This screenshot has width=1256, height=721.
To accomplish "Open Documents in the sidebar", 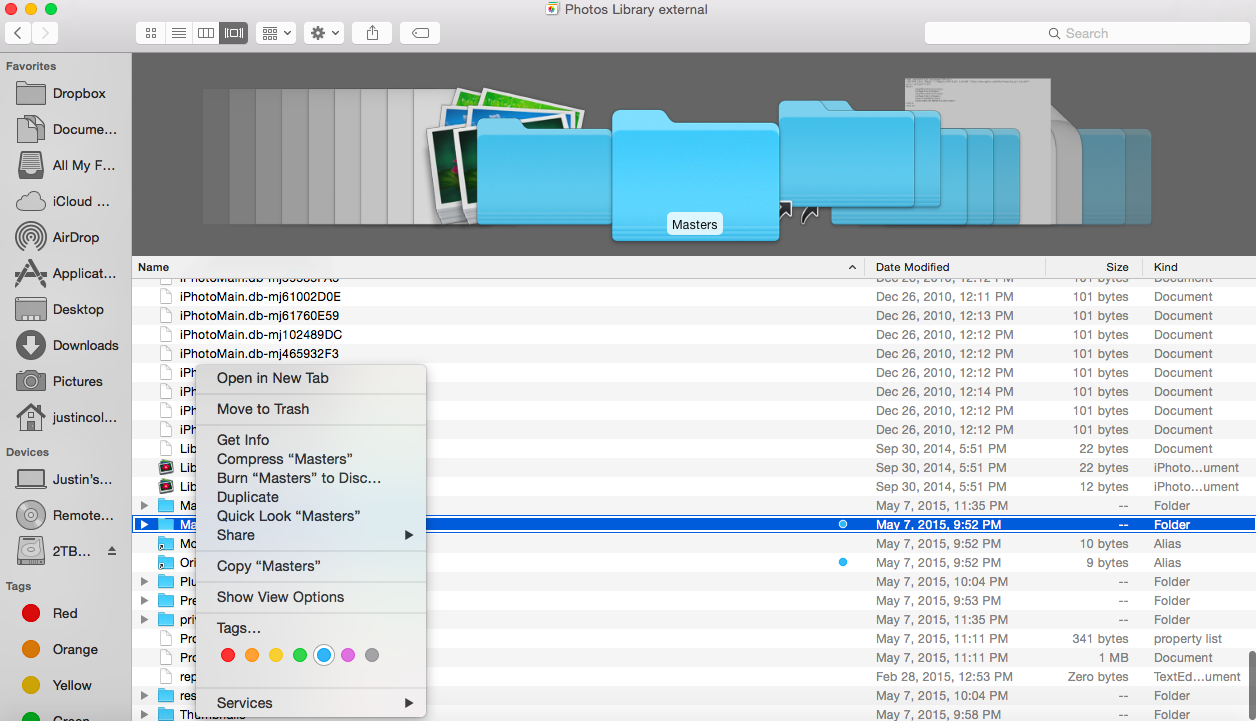I will pyautogui.click(x=66, y=129).
